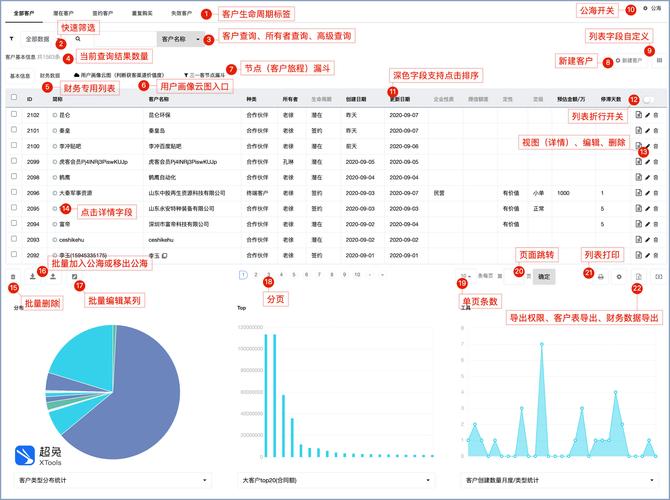Viewport: 670px width, 500px height.
Task: Edit customer row 2101 with pencil icon
Action: (648, 130)
